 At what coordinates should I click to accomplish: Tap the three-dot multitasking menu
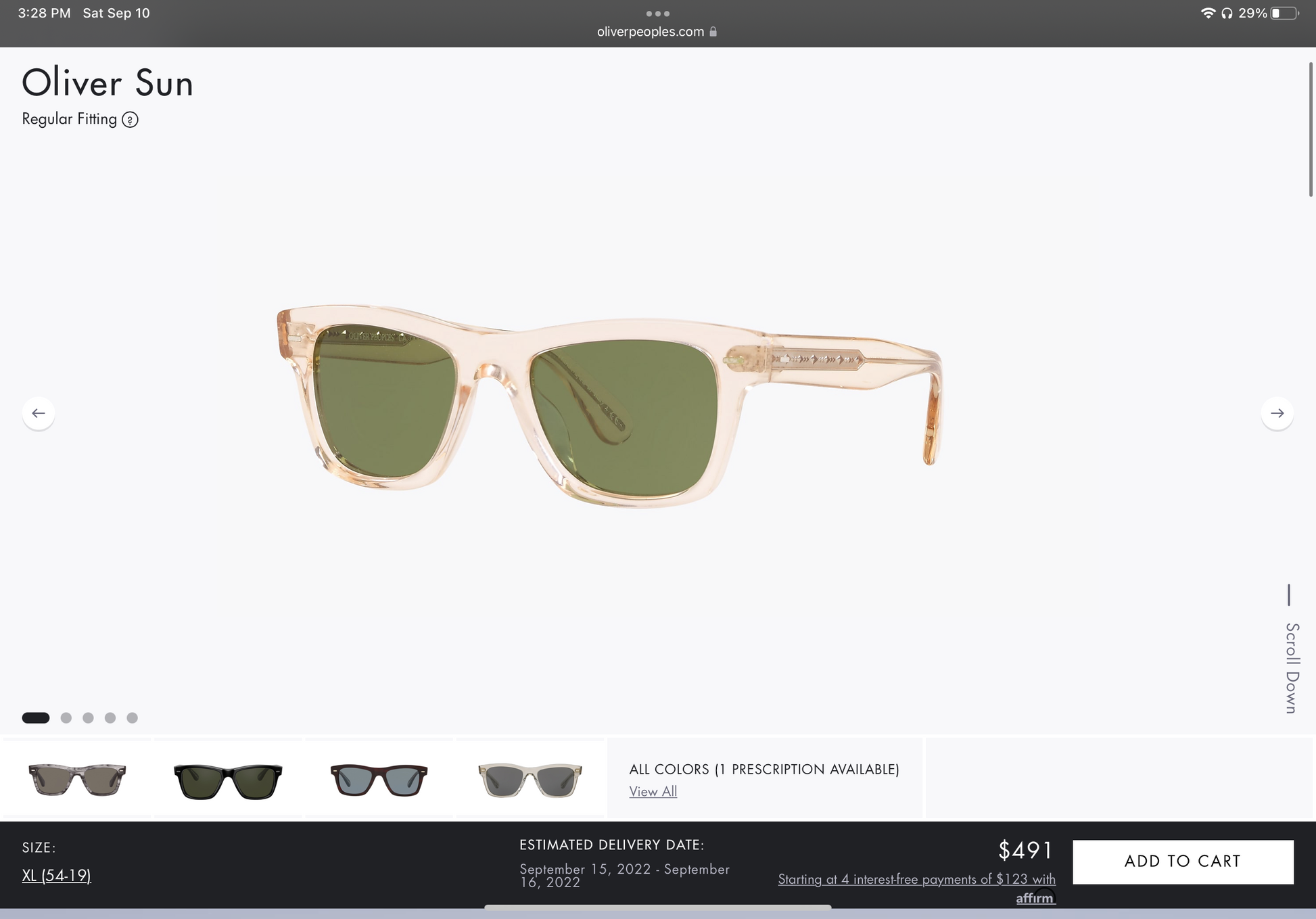point(657,14)
